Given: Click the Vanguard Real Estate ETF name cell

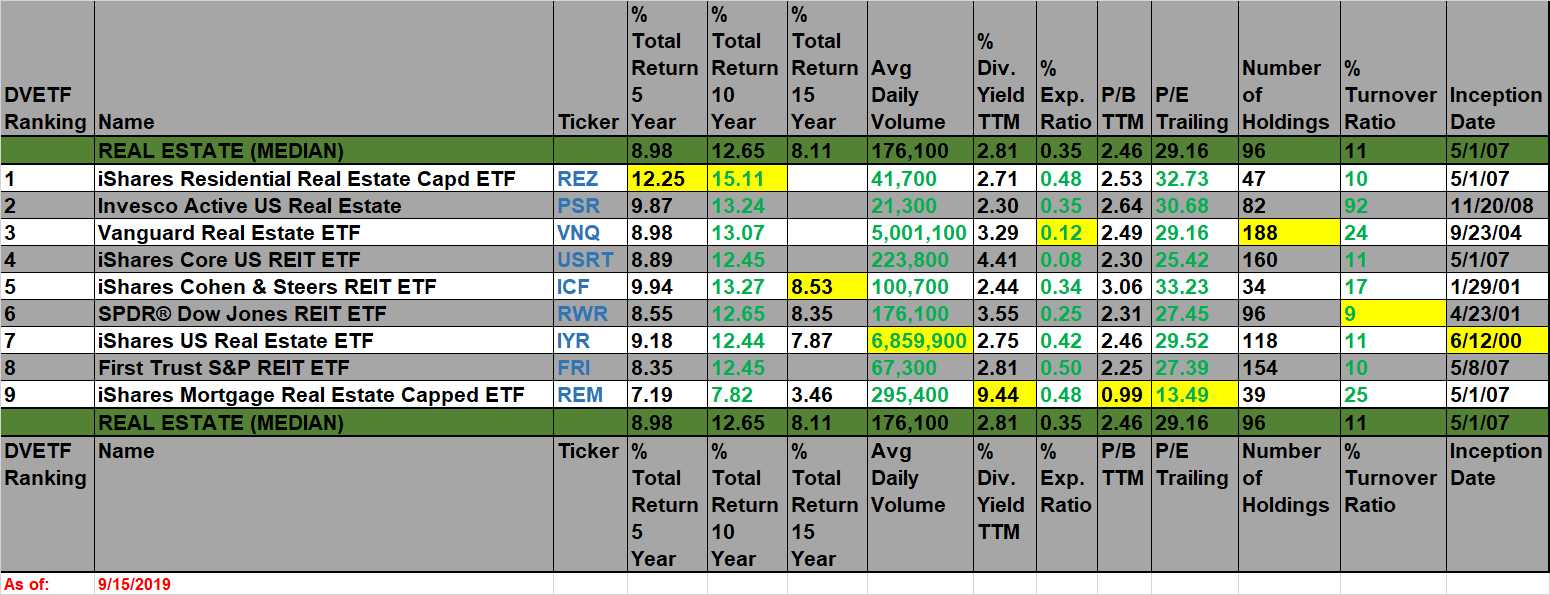Looking at the screenshot, I should coord(323,233).
